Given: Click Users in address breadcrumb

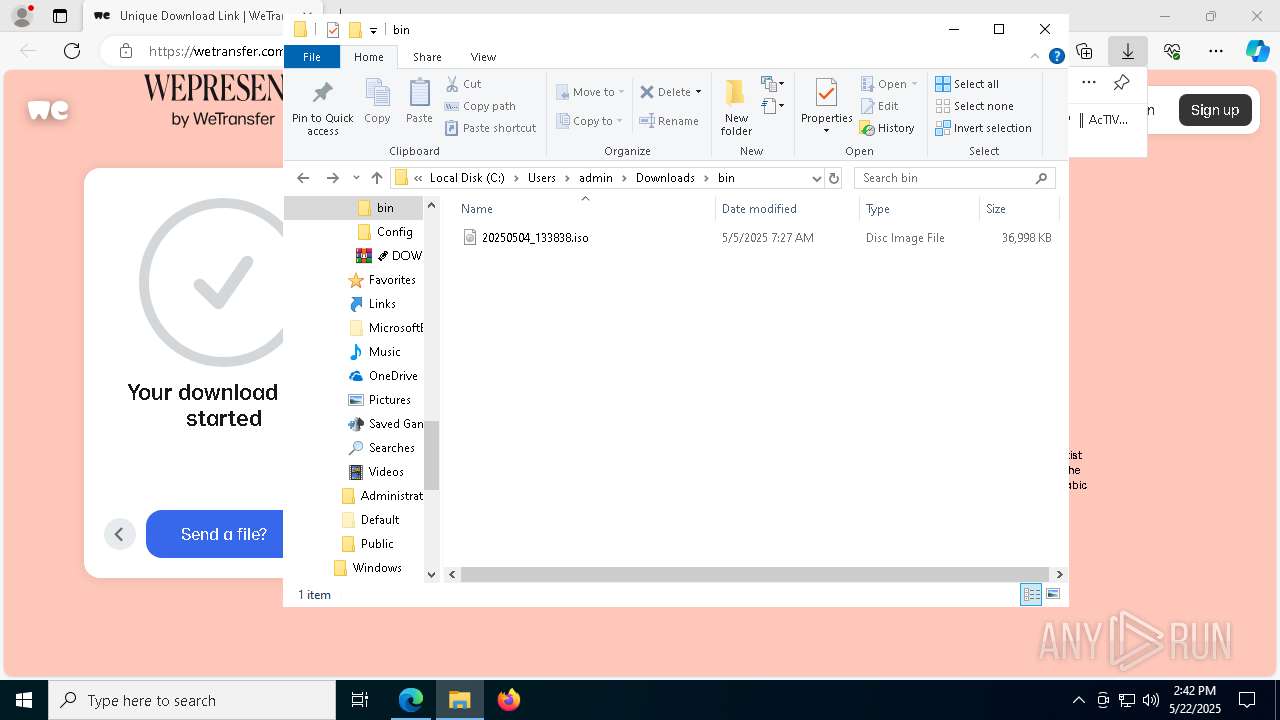Looking at the screenshot, I should pyautogui.click(x=541, y=178).
